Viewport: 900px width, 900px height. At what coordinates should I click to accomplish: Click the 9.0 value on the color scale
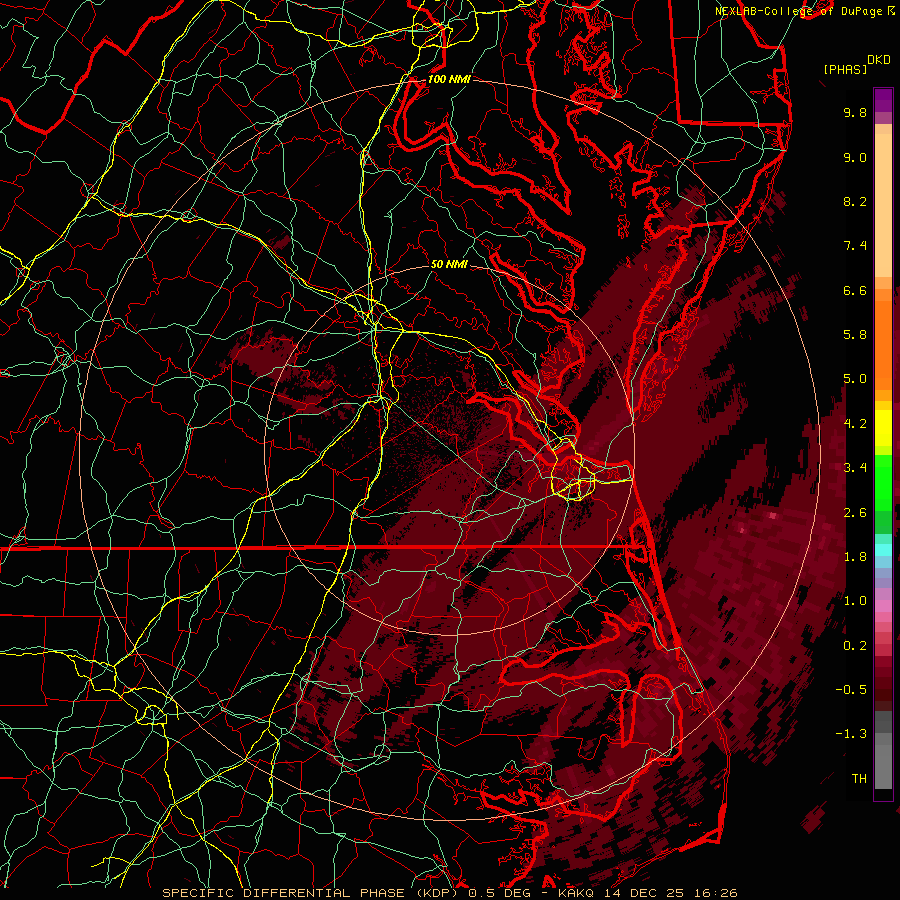[855, 157]
